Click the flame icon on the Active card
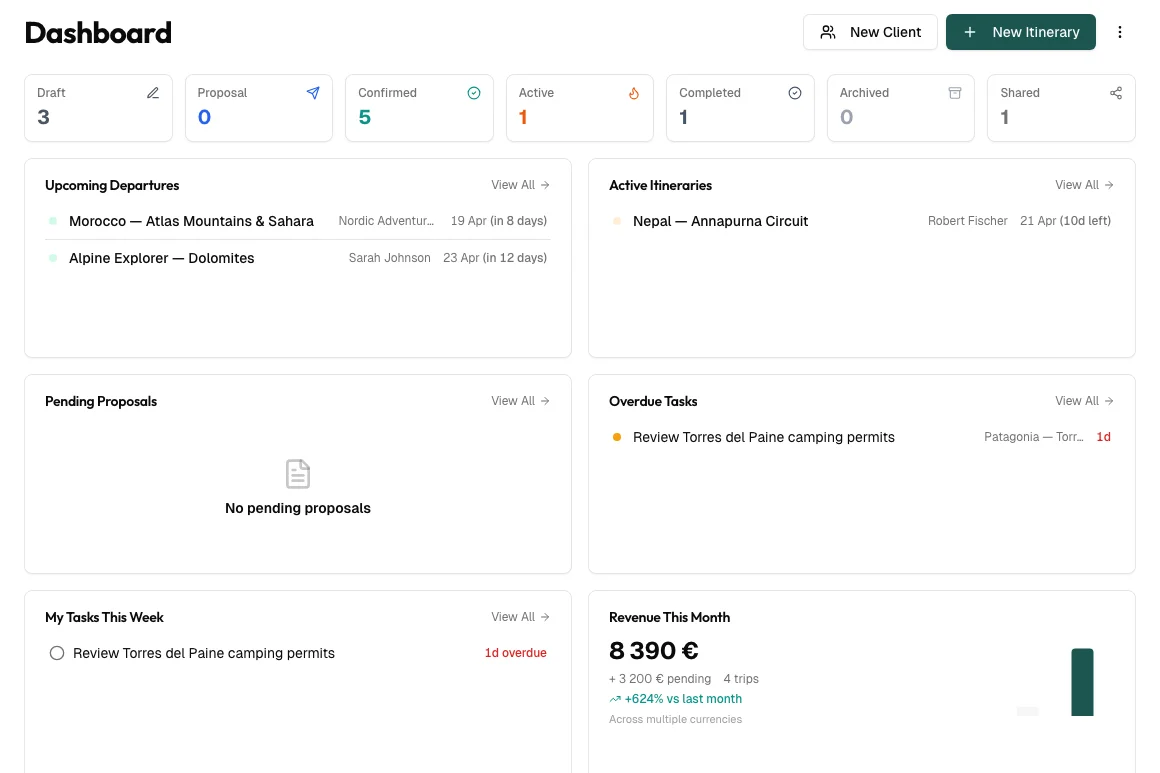This screenshot has height=773, width=1160. pyautogui.click(x=634, y=92)
